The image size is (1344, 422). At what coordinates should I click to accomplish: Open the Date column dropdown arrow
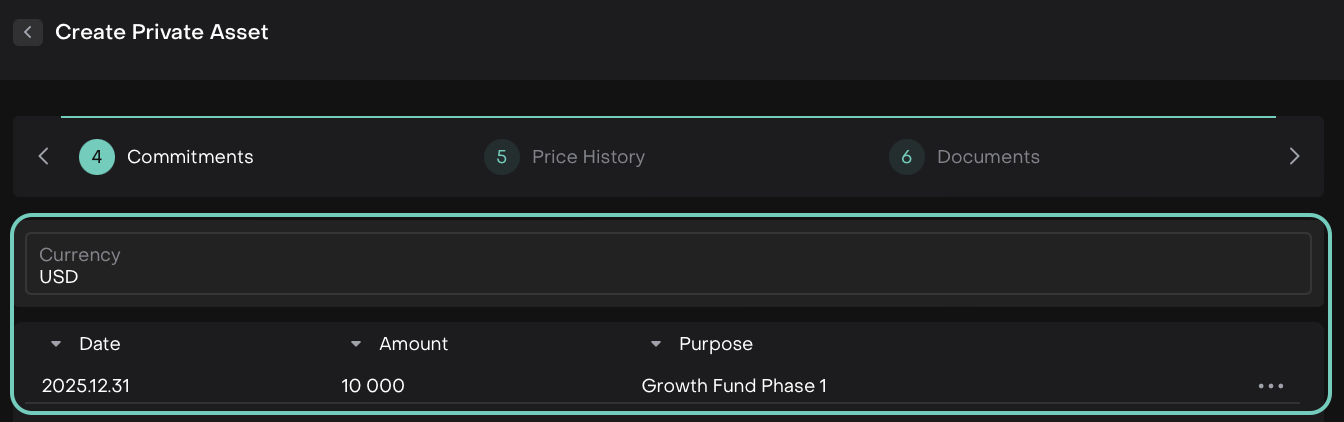pos(56,344)
